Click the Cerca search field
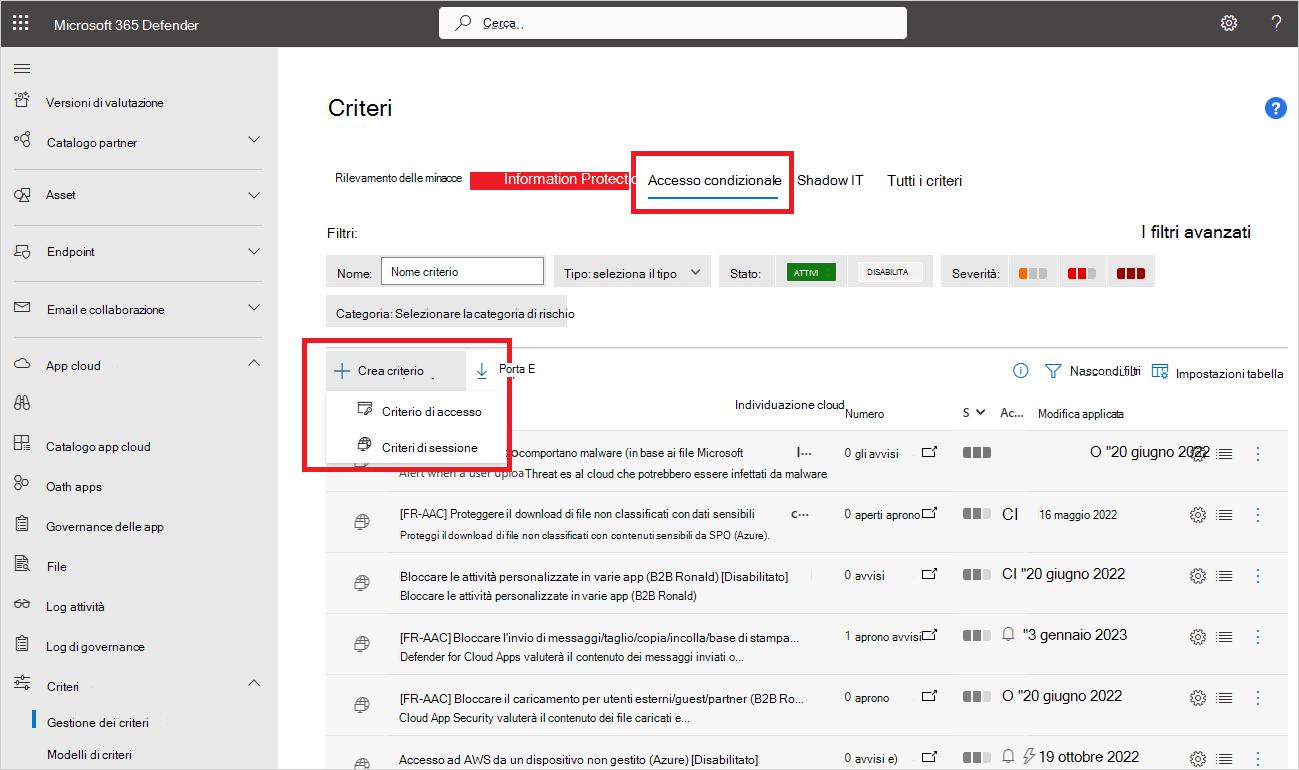This screenshot has height=770, width=1299. point(673,23)
